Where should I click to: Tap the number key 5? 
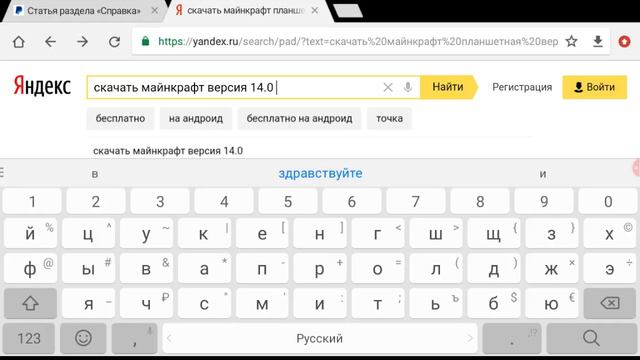click(288, 201)
